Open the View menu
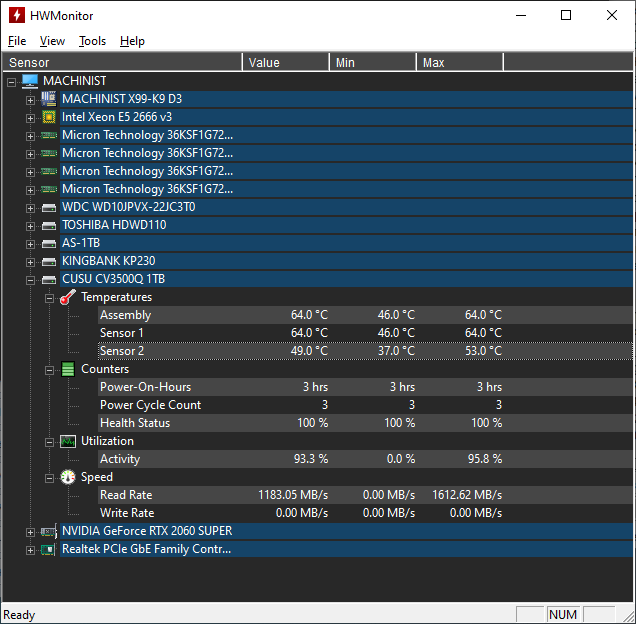Viewport: 636px width, 624px height. coord(52,41)
